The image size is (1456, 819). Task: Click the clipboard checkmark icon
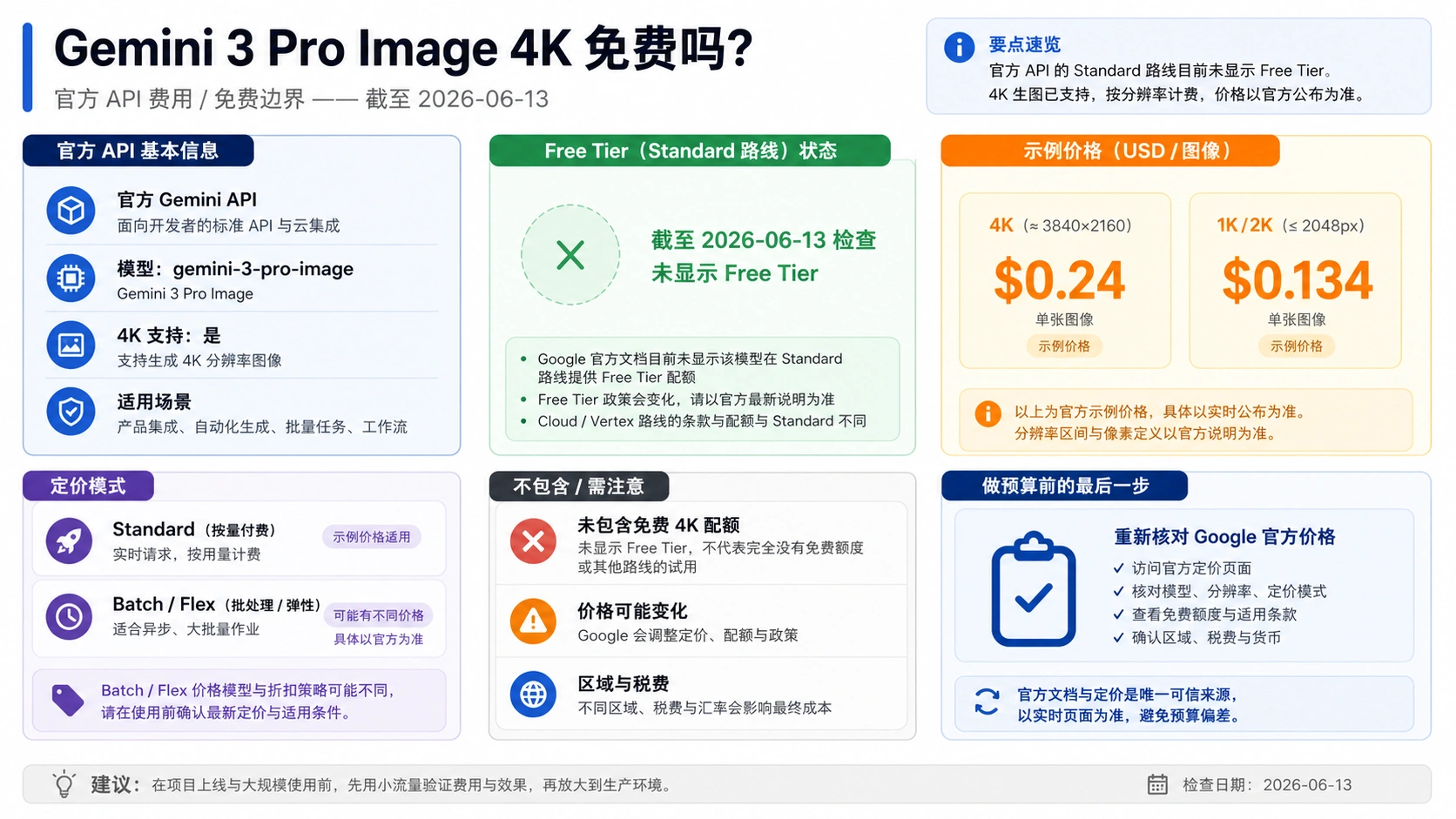[1034, 589]
